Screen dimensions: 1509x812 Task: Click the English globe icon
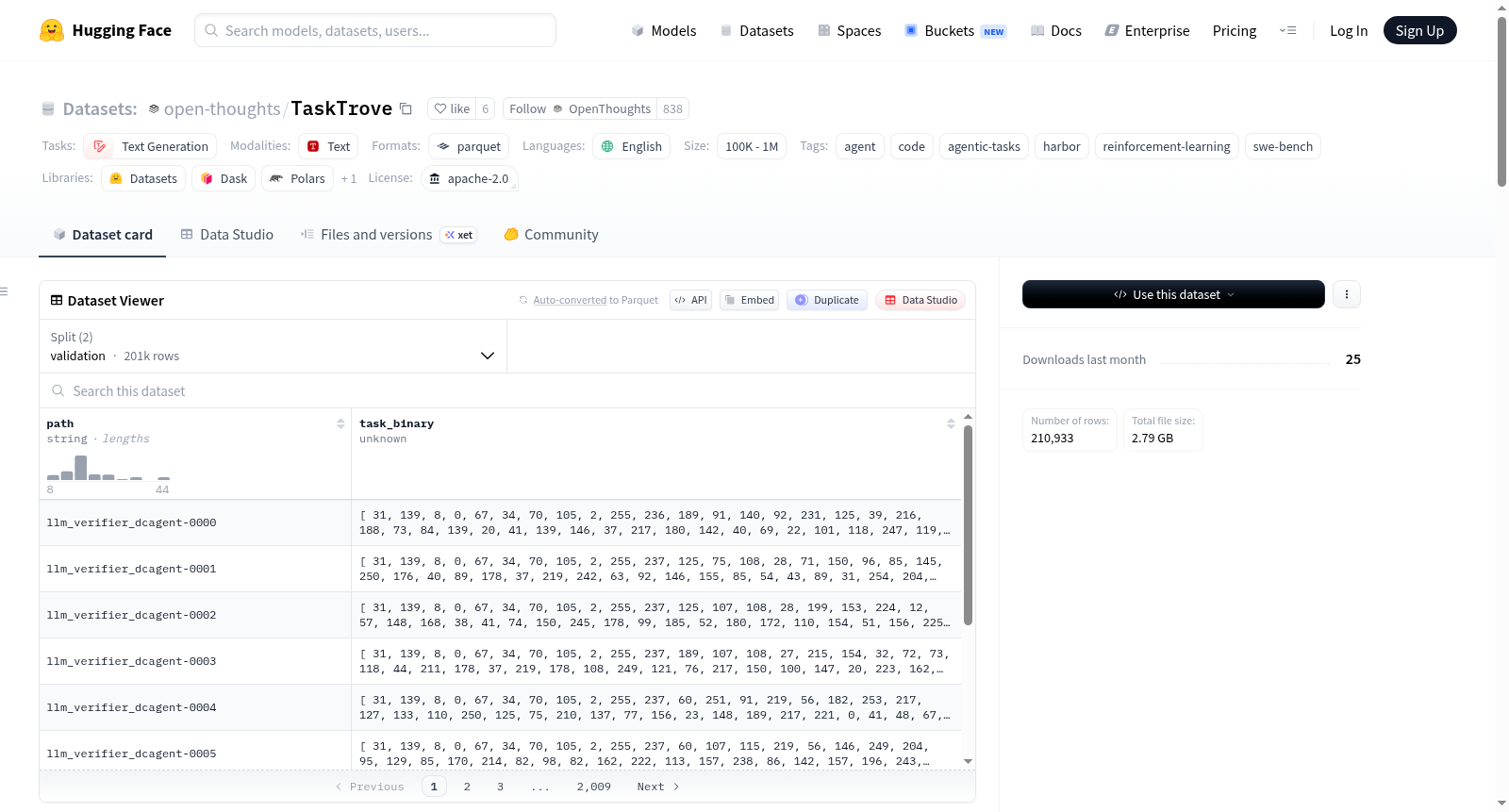607,146
